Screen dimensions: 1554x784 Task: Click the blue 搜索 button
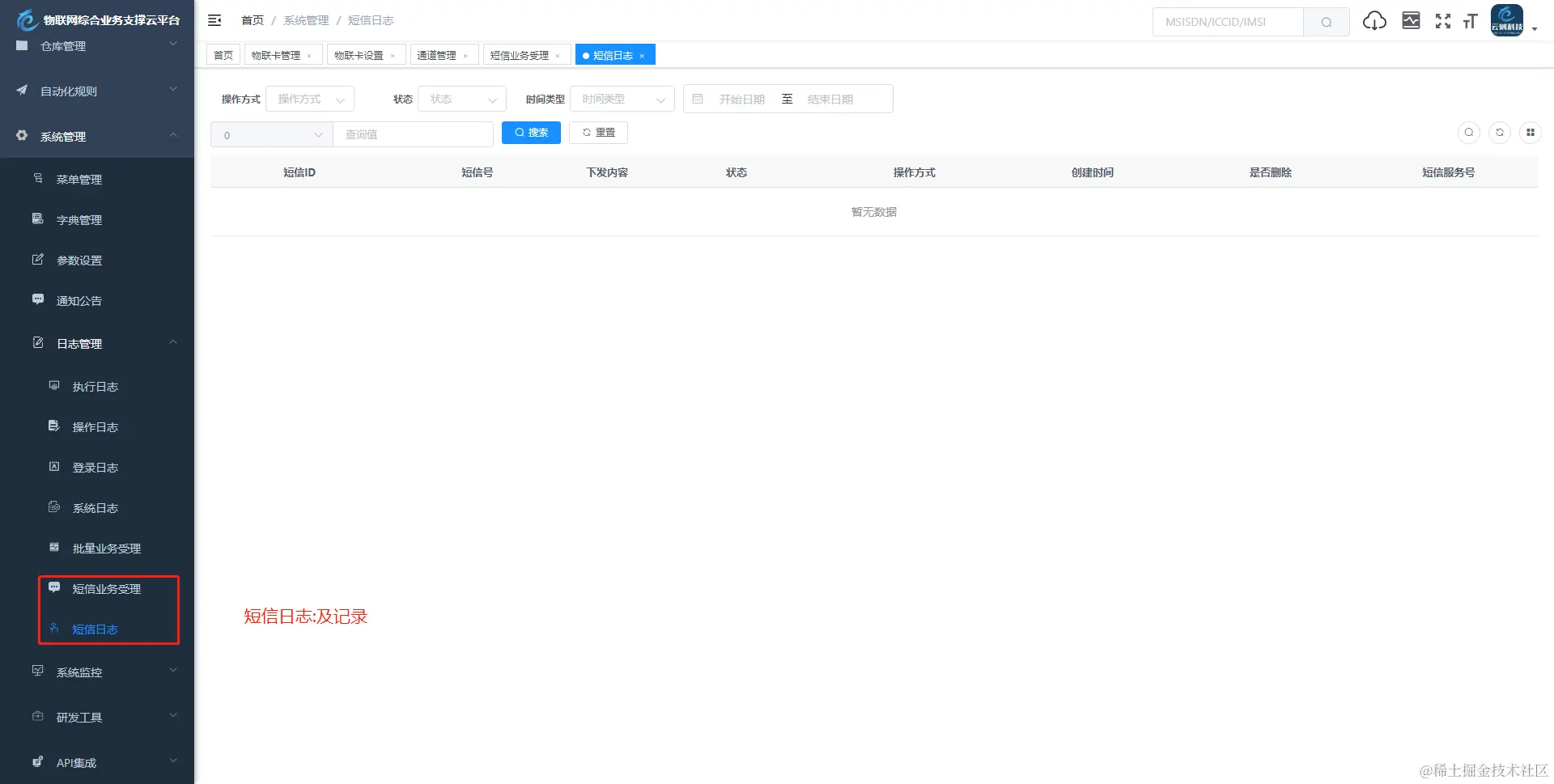(x=531, y=133)
